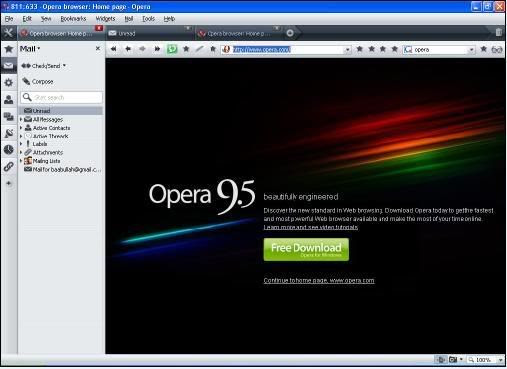
Task: Expand the Mailing Lists tree node
Action: pos(21,161)
